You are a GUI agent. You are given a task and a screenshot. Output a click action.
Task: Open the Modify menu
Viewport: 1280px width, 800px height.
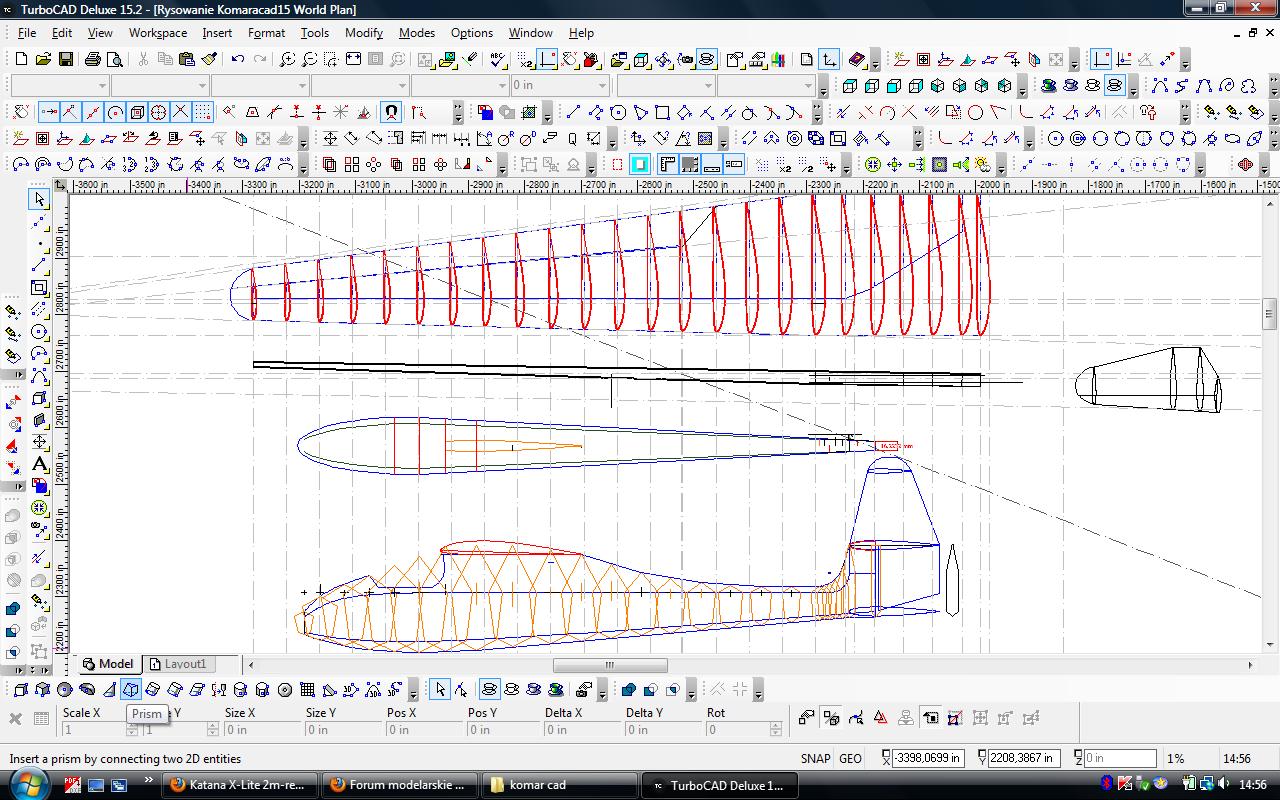363,33
